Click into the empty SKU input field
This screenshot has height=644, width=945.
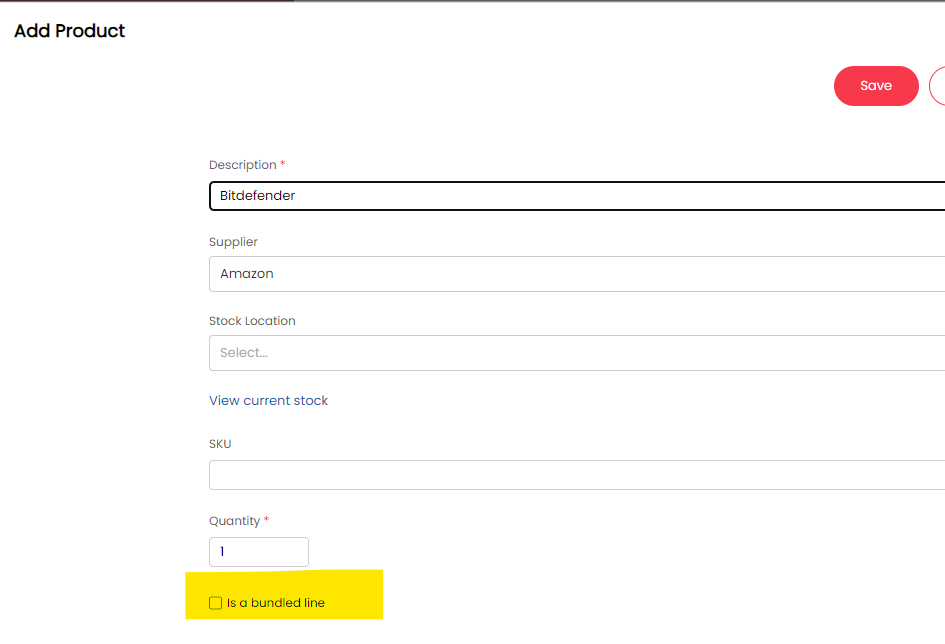tap(577, 475)
